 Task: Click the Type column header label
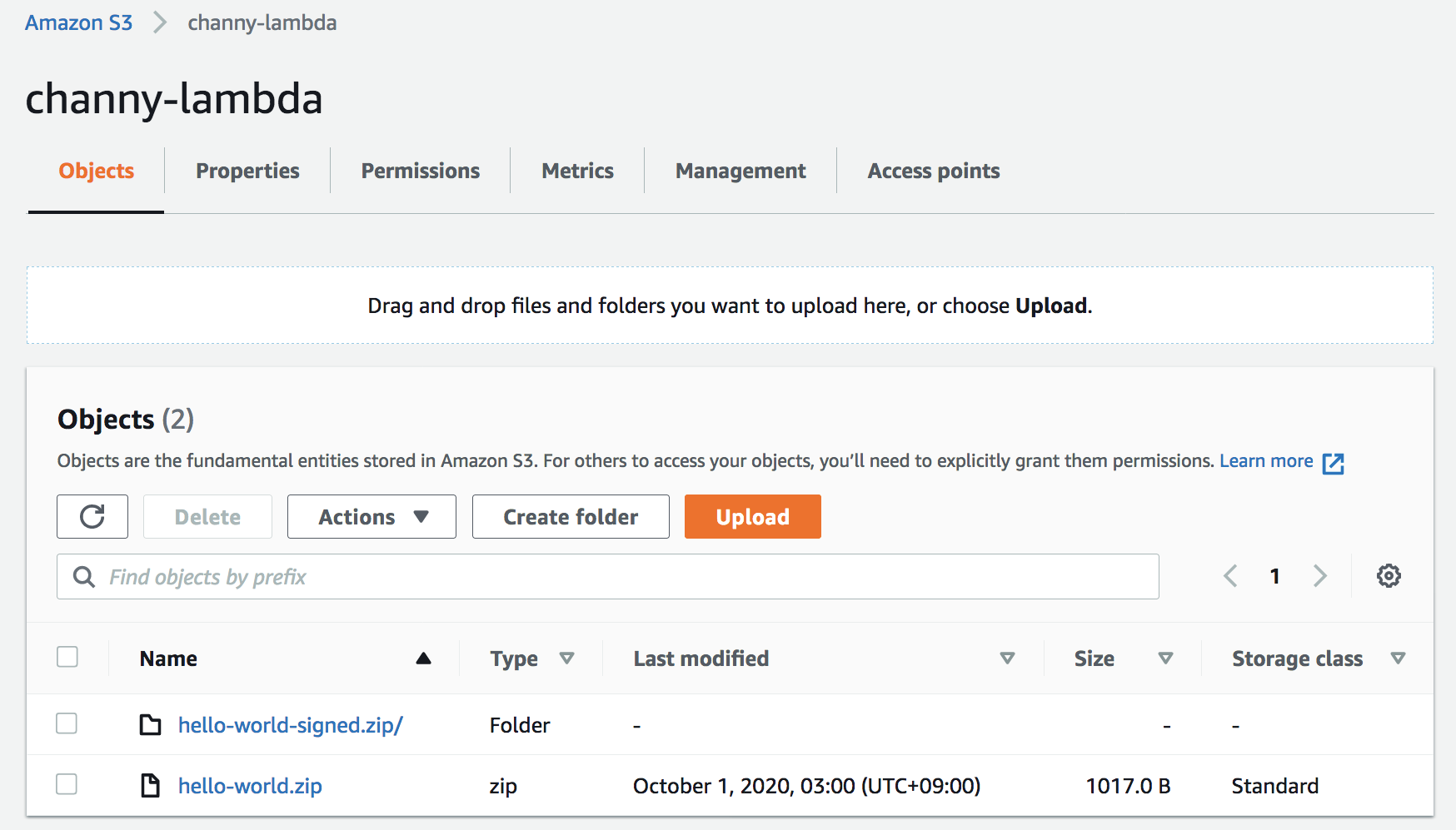tap(514, 659)
